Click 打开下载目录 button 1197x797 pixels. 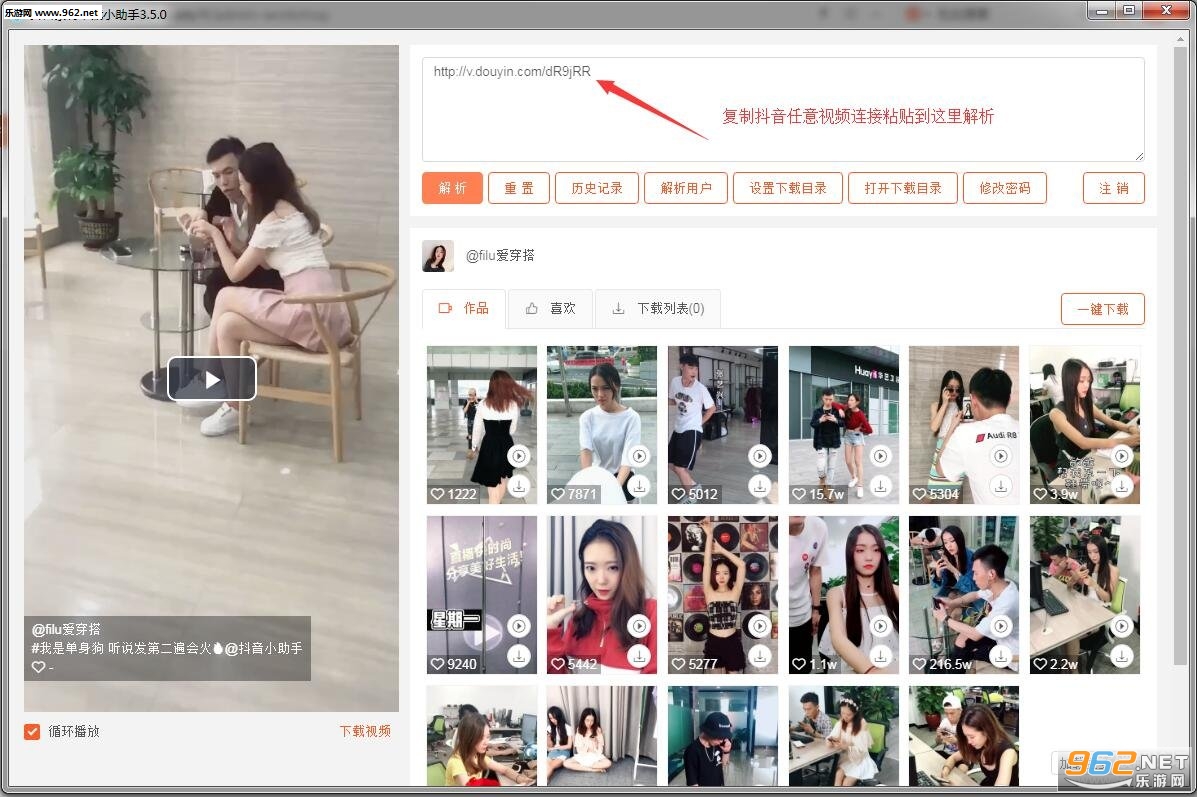coord(903,188)
